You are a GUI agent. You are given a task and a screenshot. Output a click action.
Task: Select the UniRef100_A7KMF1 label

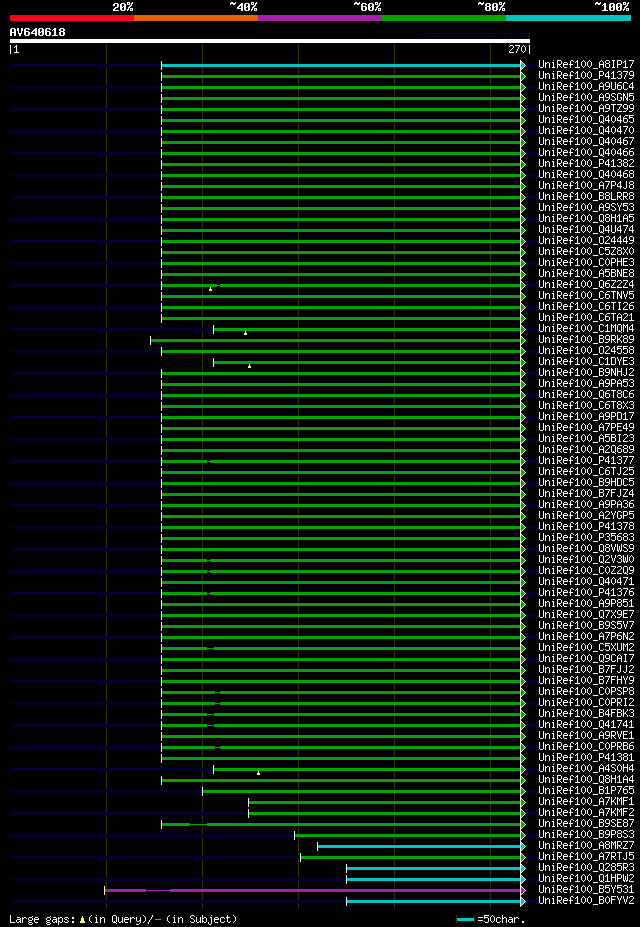tap(586, 803)
